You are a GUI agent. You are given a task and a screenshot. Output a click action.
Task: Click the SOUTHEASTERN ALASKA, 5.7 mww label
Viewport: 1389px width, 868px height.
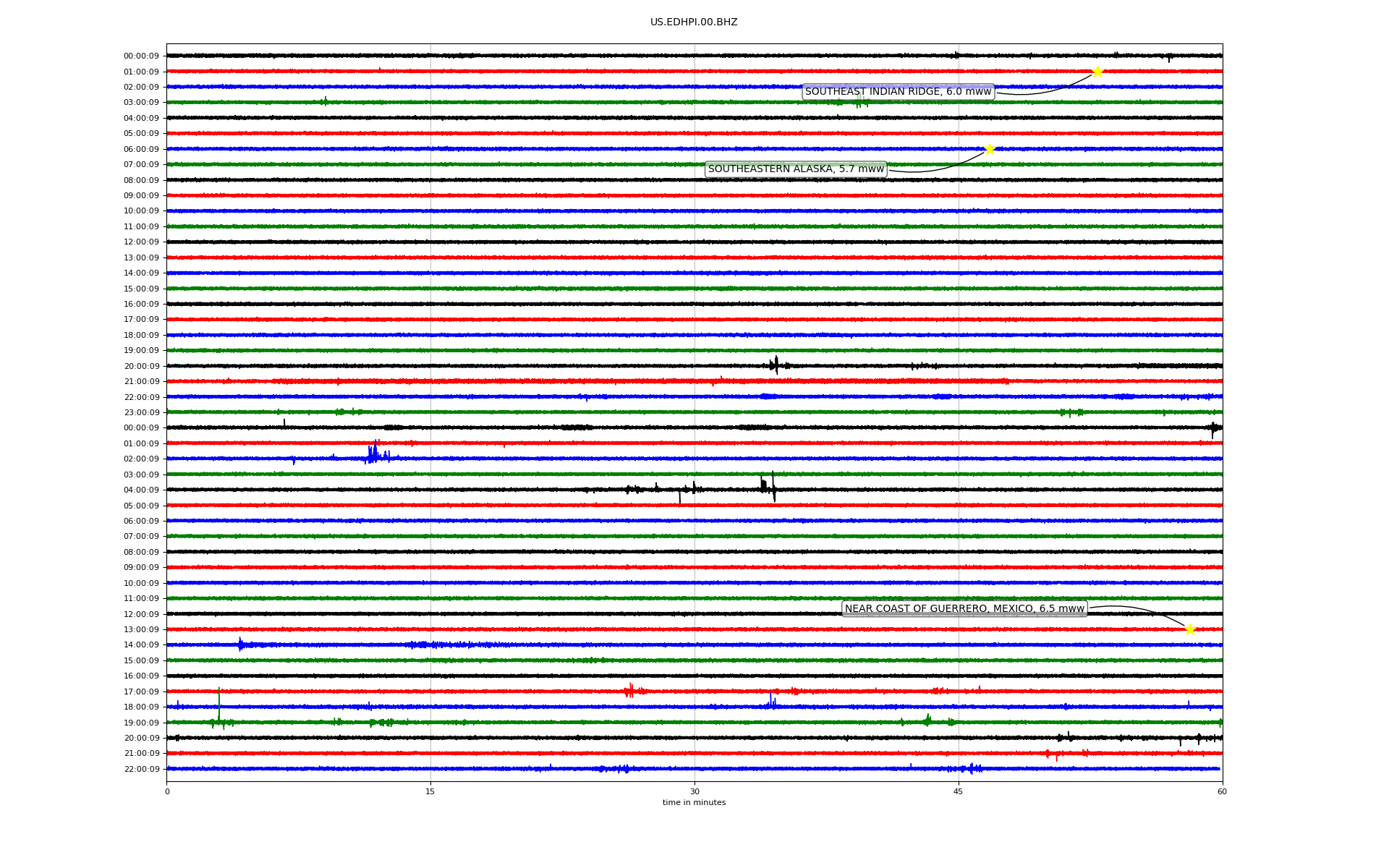click(796, 169)
